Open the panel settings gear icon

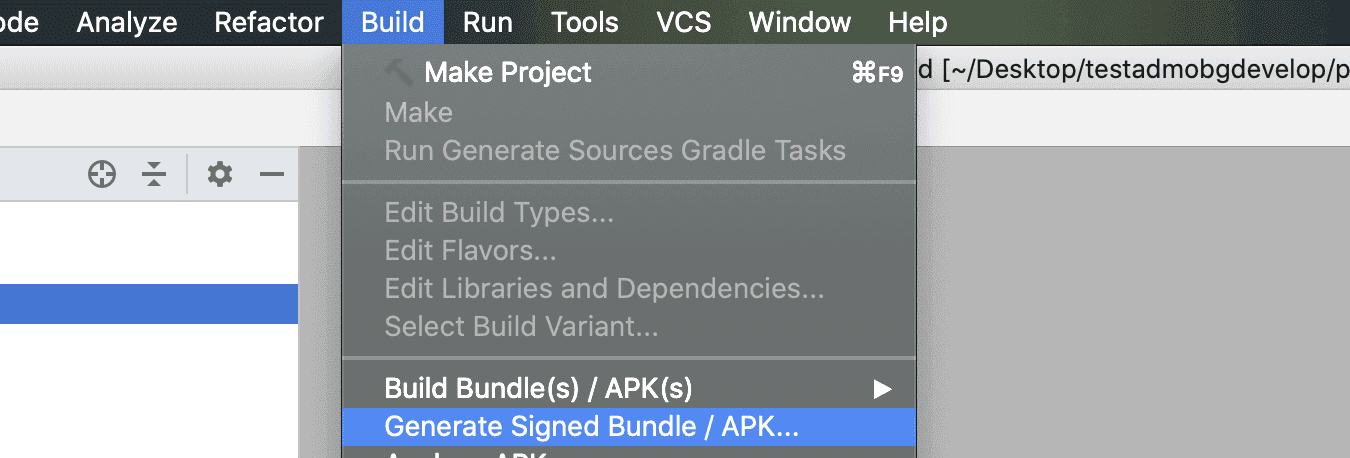(x=220, y=175)
